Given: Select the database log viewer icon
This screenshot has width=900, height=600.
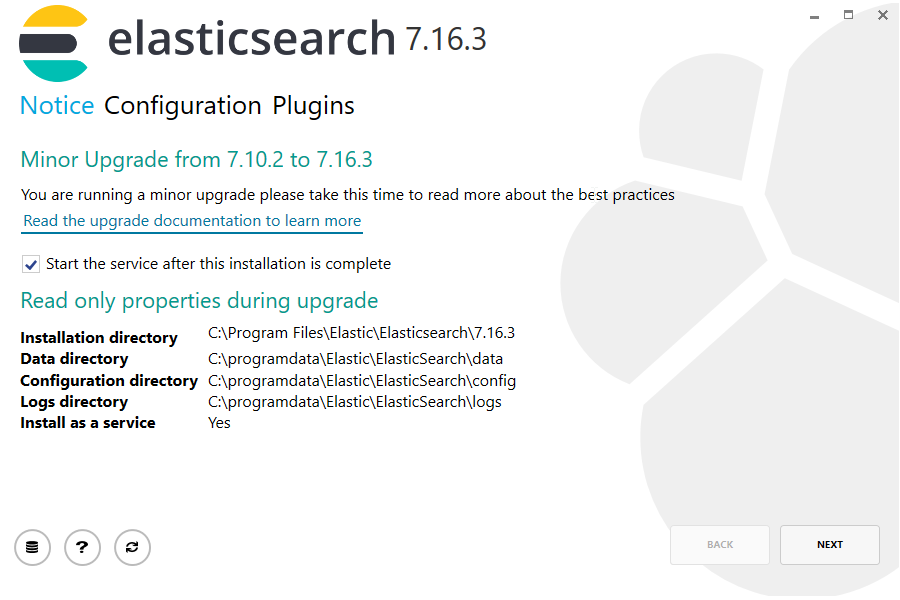Looking at the screenshot, I should tap(32, 547).
